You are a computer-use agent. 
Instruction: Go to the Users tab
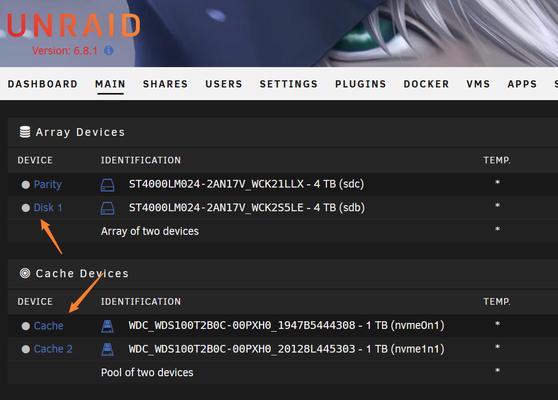(x=224, y=84)
